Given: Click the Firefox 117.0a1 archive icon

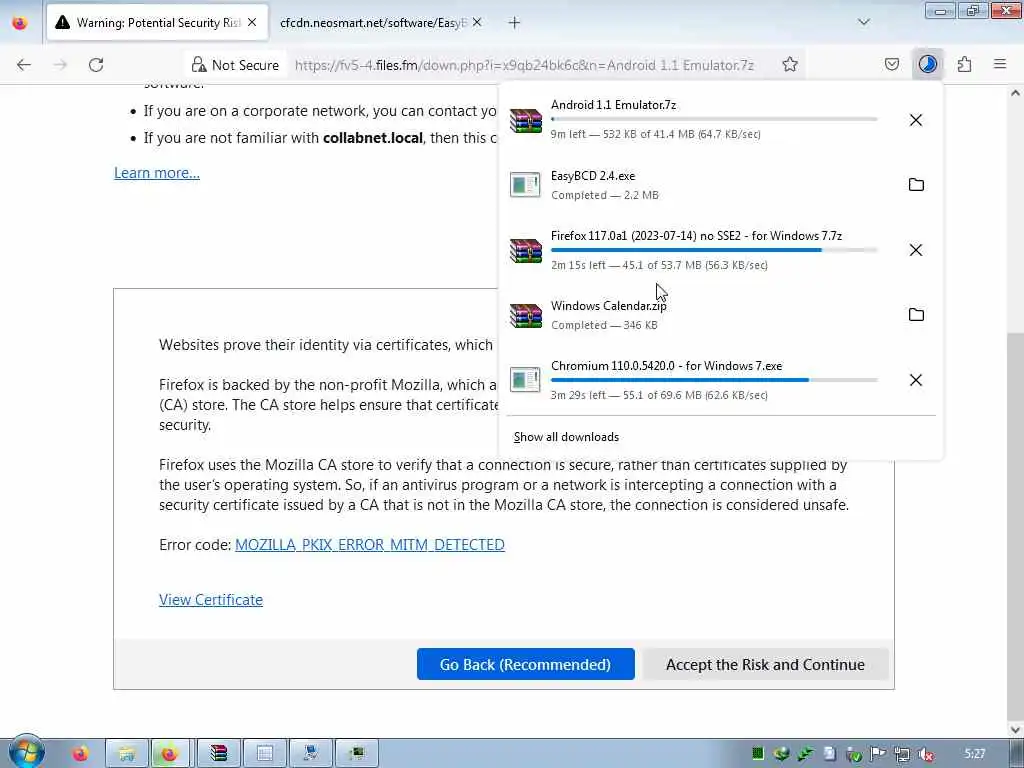Looking at the screenshot, I should (x=526, y=250).
